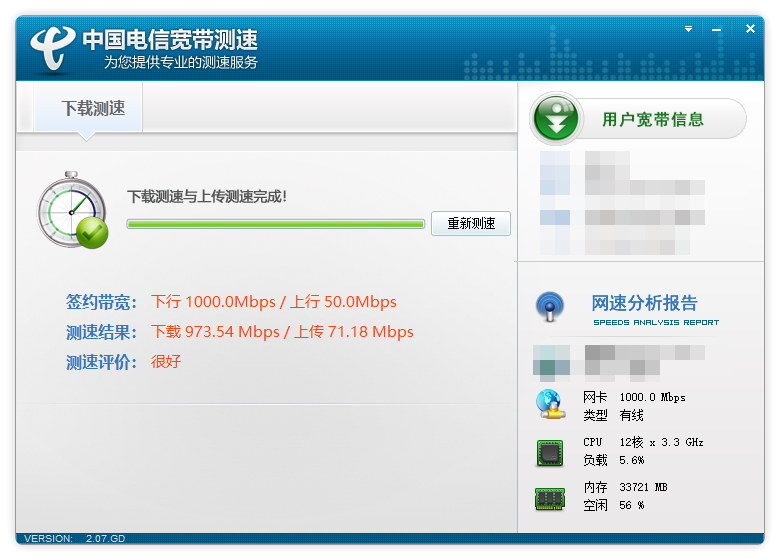Click the VERSION: 2.07.GD status text
This screenshot has height=560, width=780.
(75, 538)
